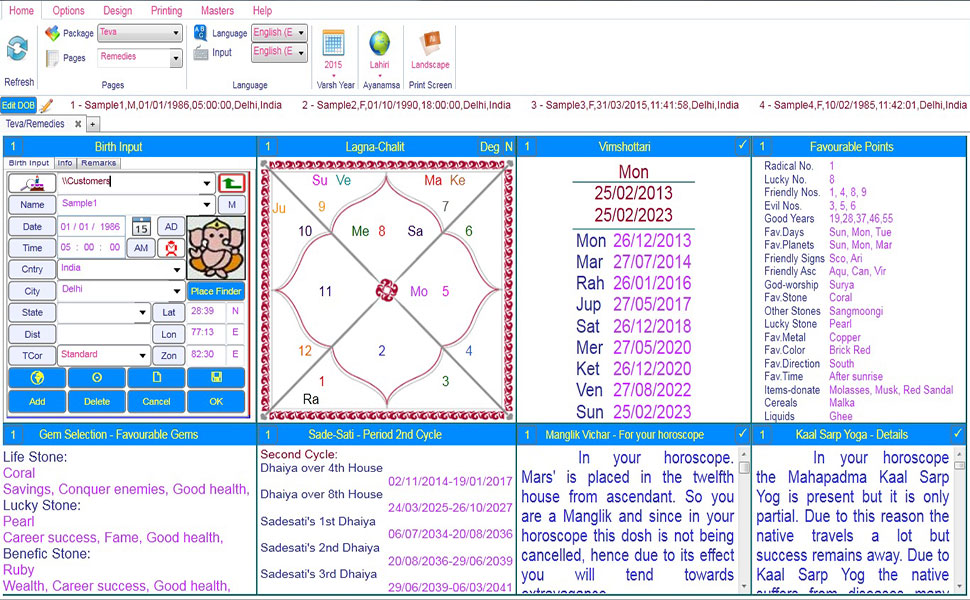Click the new document icon above Cancel
Image resolution: width=970 pixels, height=600 pixels.
(x=157, y=377)
